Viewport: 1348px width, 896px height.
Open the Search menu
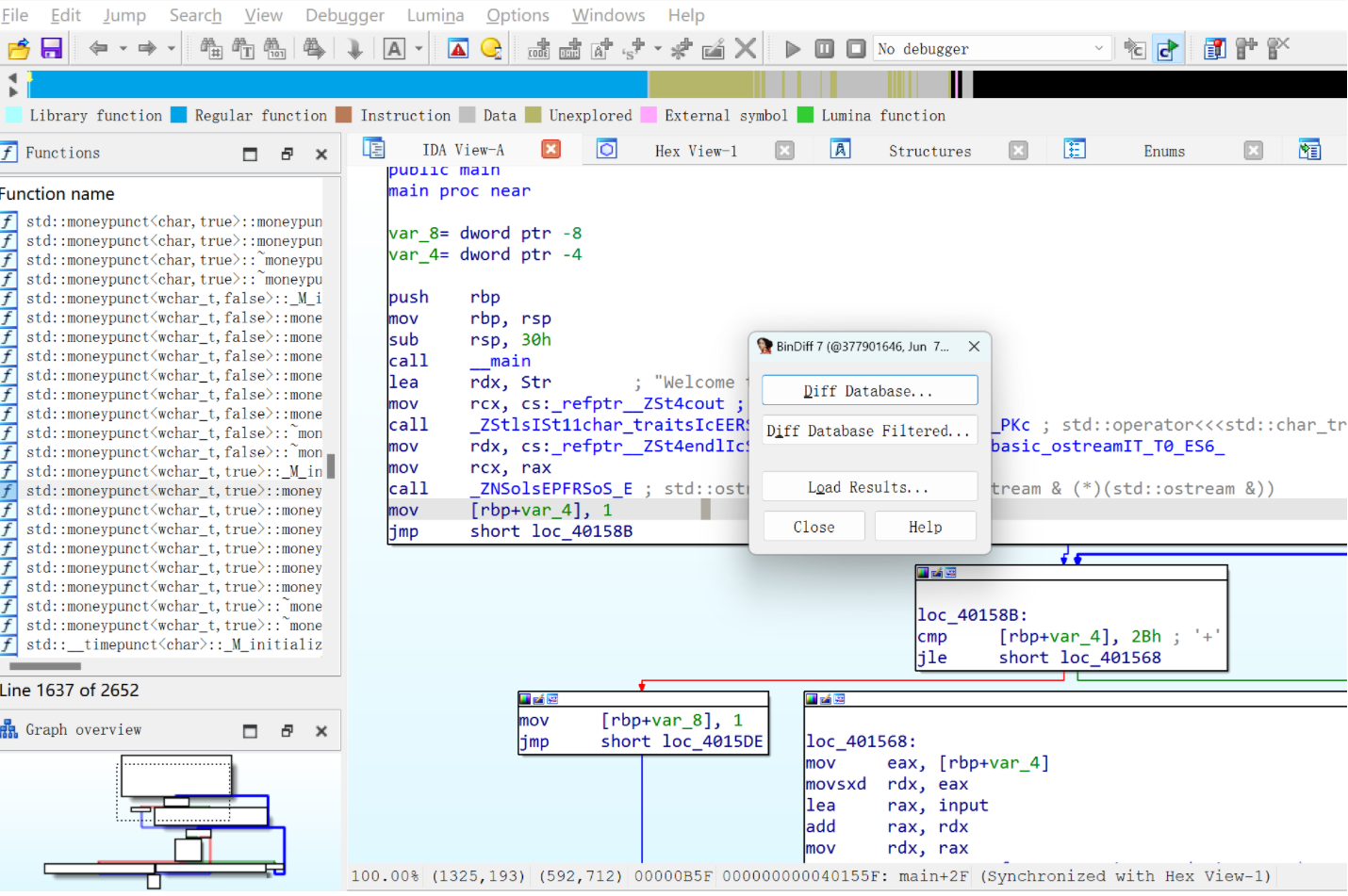pos(195,15)
